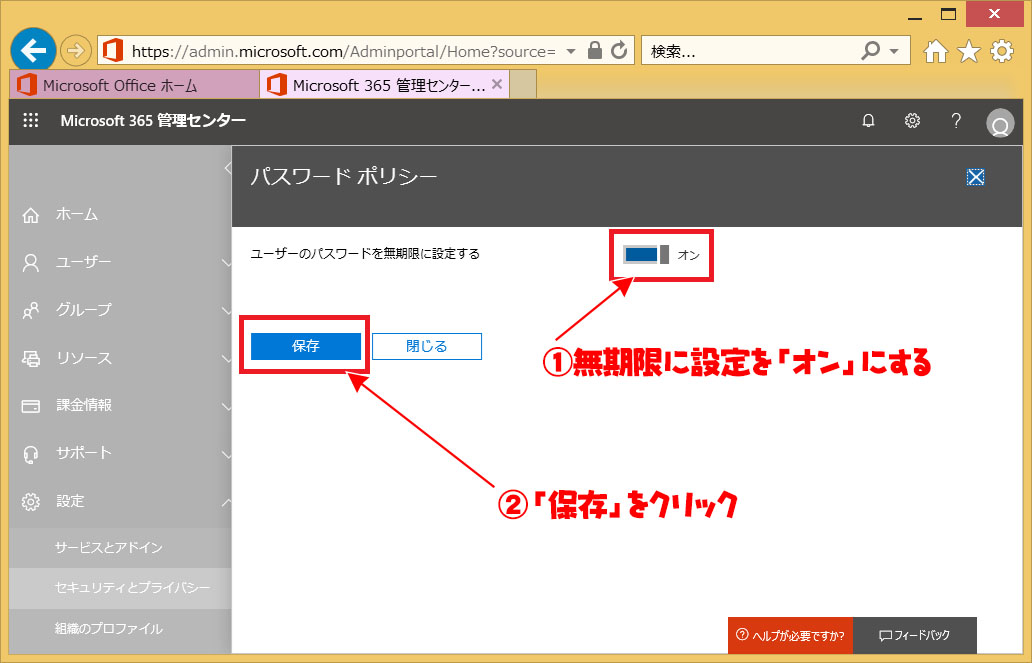Open the browser home page icon
The width and height of the screenshot is (1032, 663).
coord(935,51)
